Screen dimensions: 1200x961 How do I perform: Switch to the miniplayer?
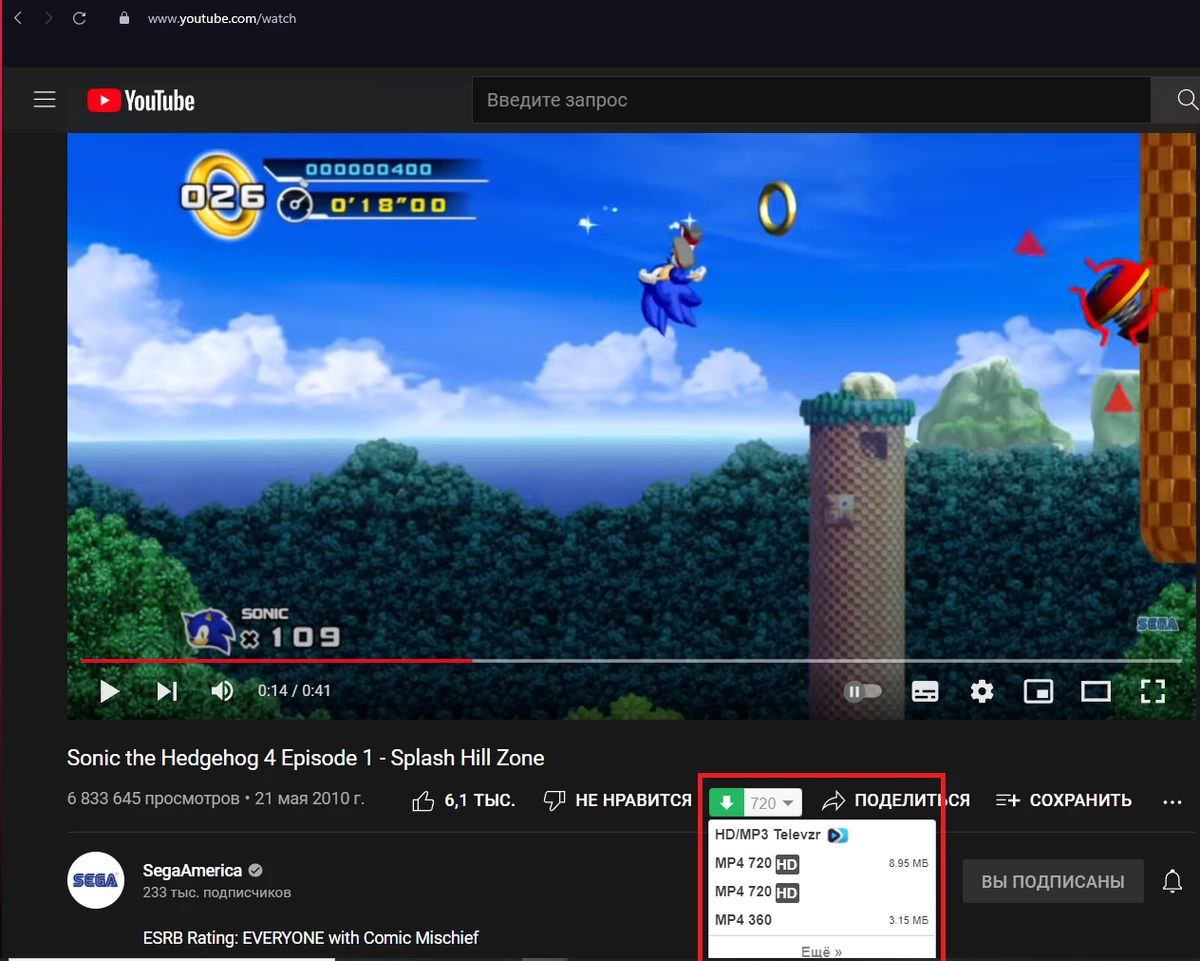1038,691
